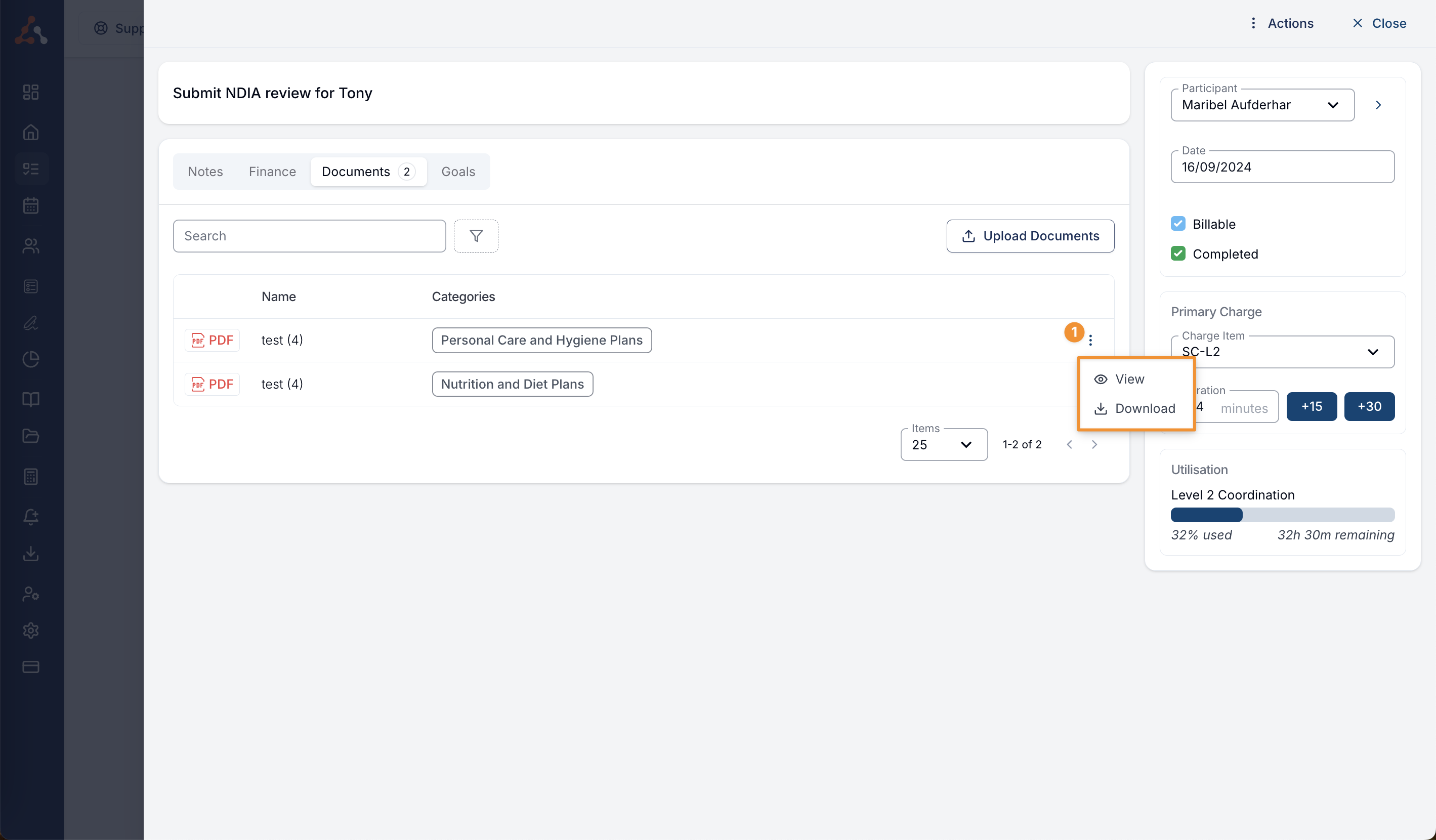Open the notification bell icon in sidebar
Viewport: 1436px width, 840px height.
pyautogui.click(x=31, y=516)
